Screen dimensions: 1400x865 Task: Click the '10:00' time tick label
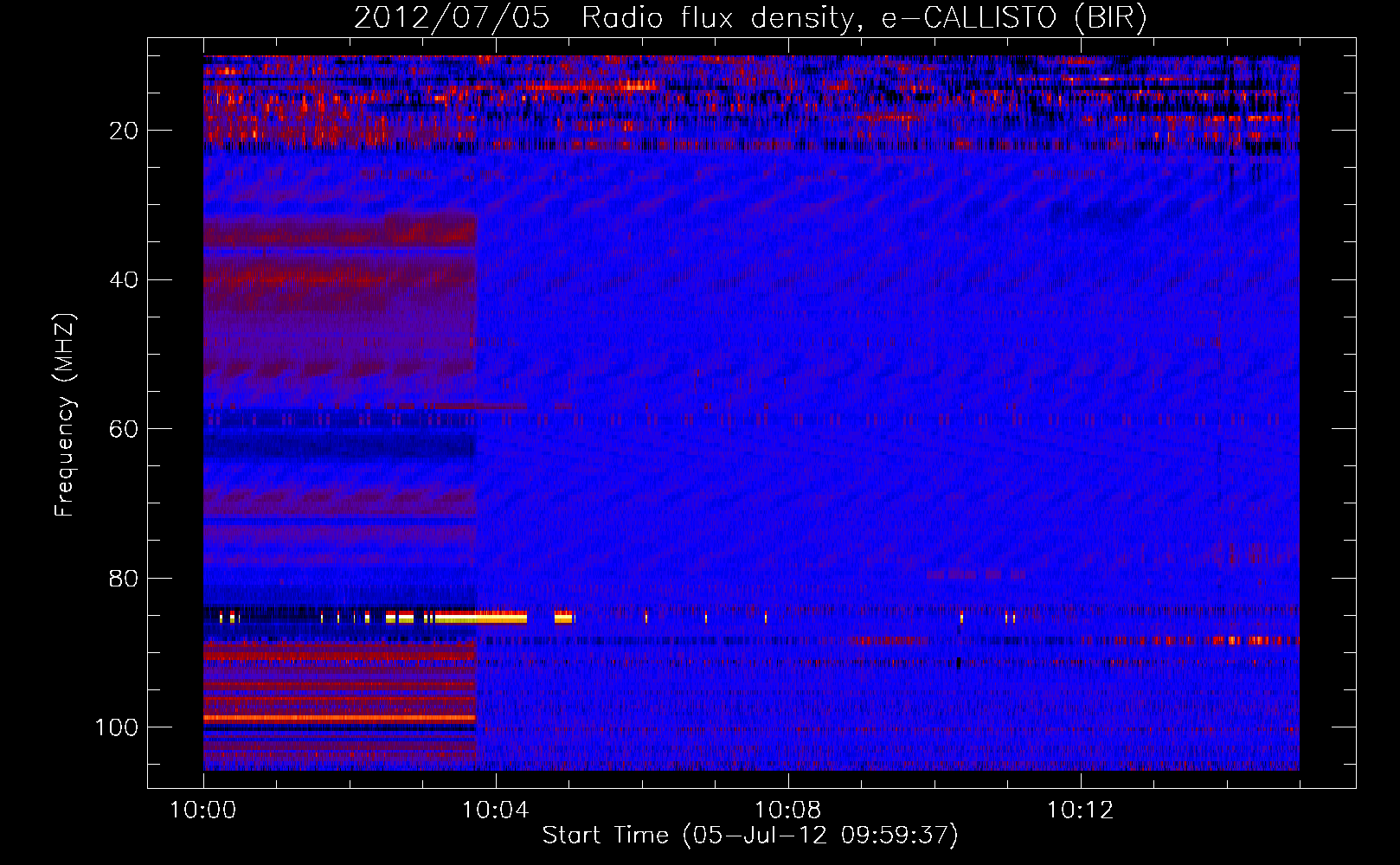click(203, 811)
